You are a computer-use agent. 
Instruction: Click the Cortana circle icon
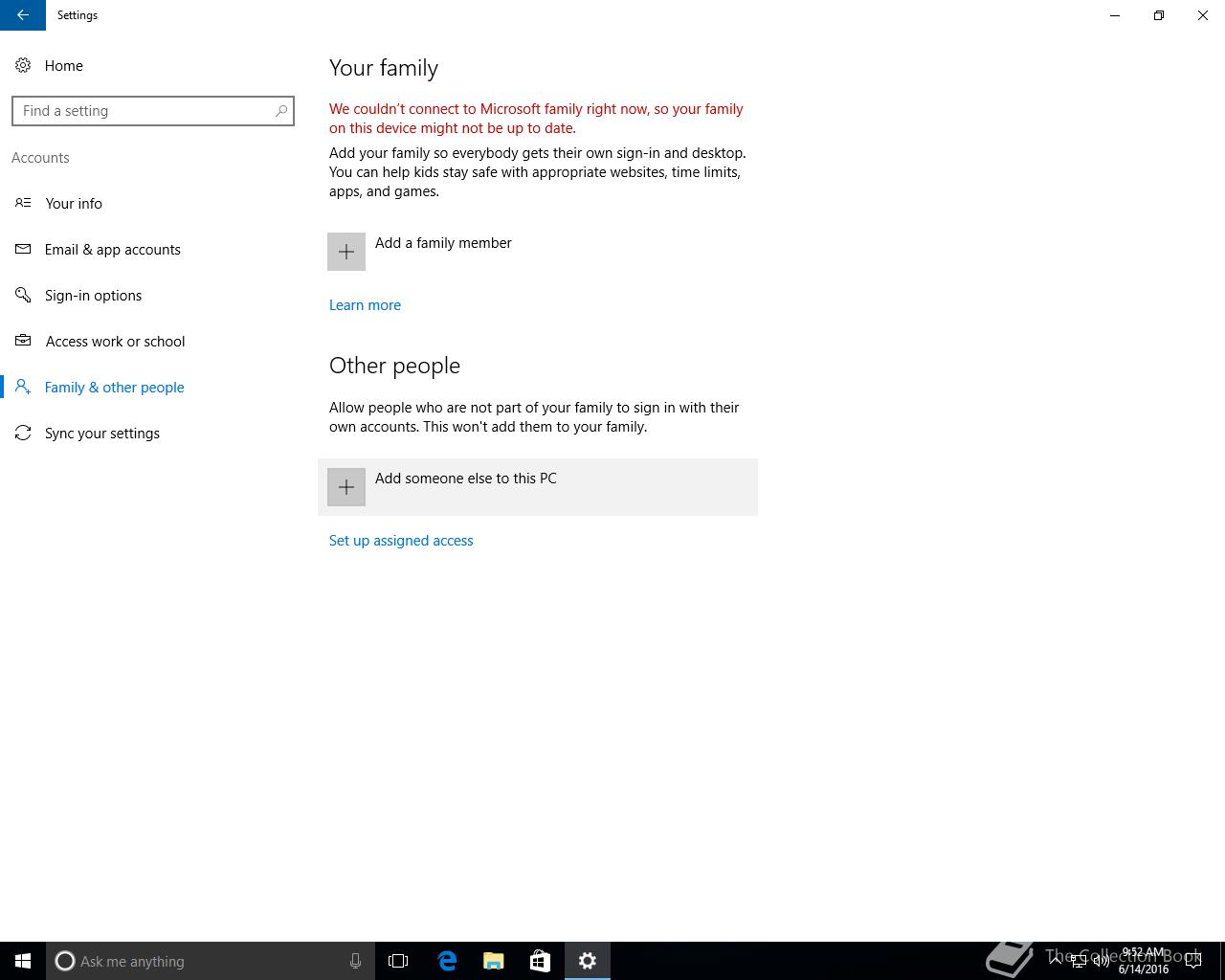(64, 961)
